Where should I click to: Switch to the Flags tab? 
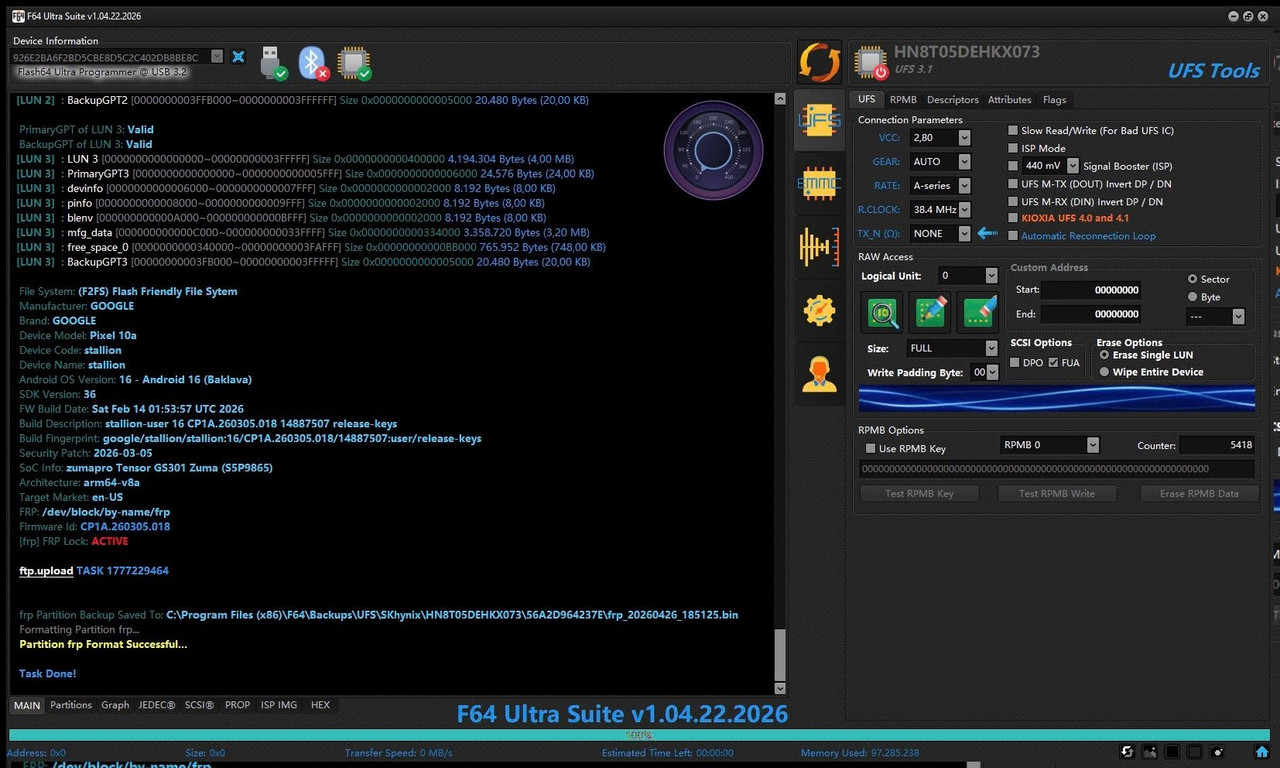(x=1055, y=100)
